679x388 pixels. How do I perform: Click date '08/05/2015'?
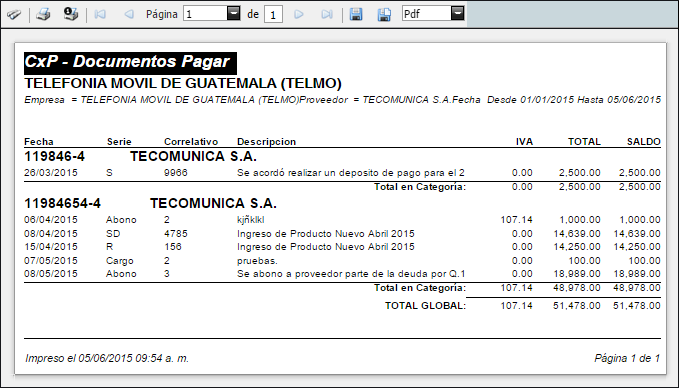[51, 274]
